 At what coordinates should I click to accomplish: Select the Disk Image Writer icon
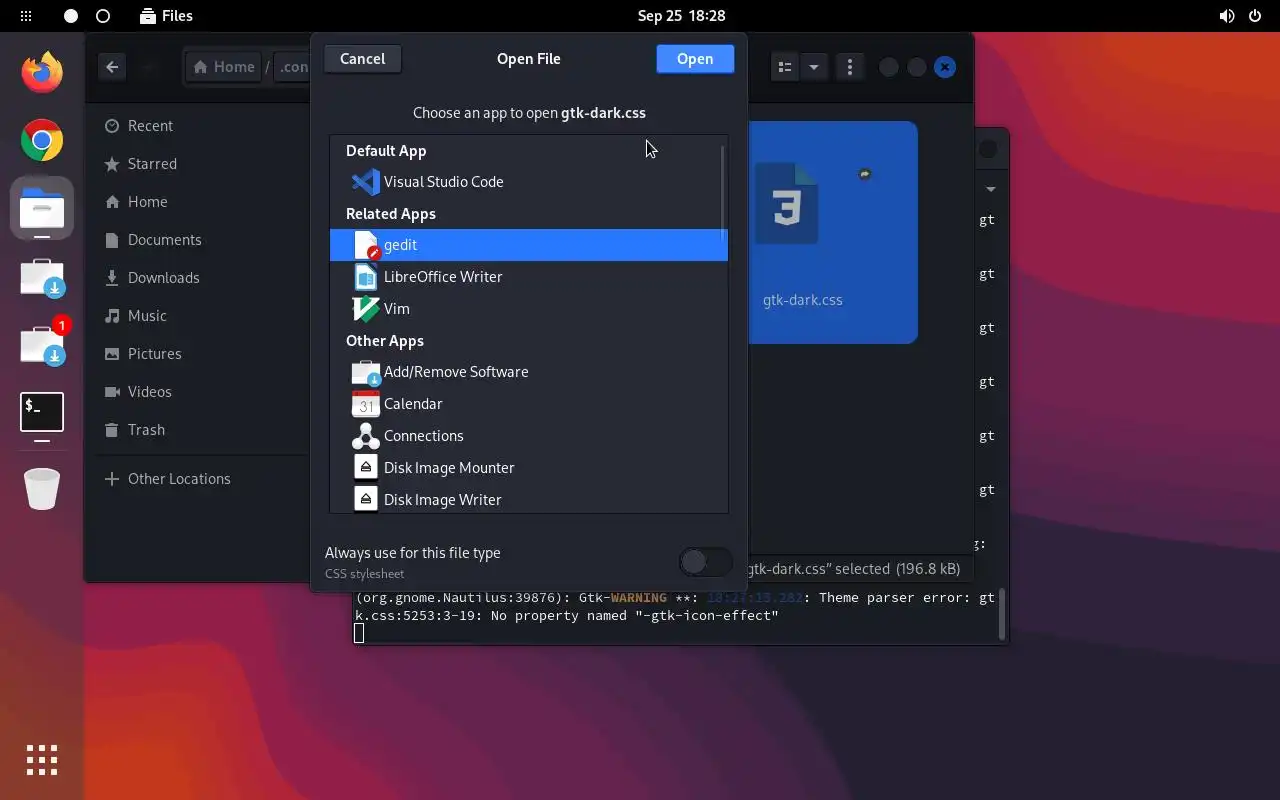pyautogui.click(x=366, y=500)
